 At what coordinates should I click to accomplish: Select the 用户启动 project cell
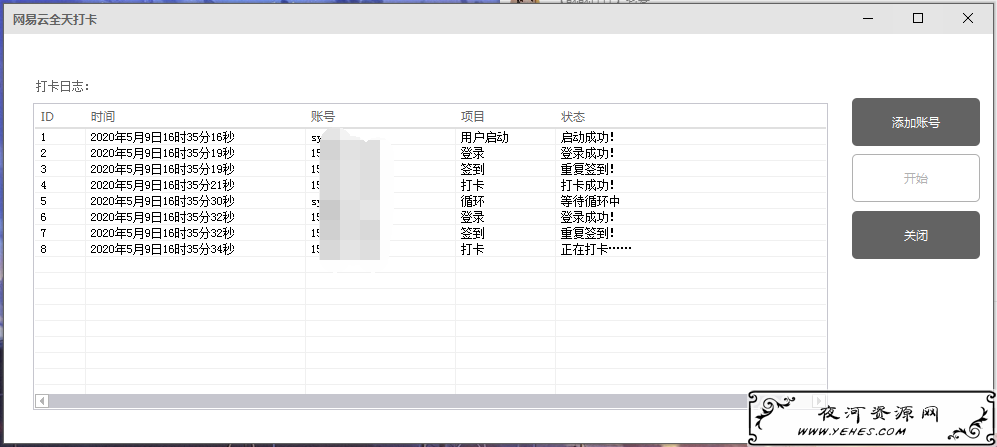click(x=485, y=137)
